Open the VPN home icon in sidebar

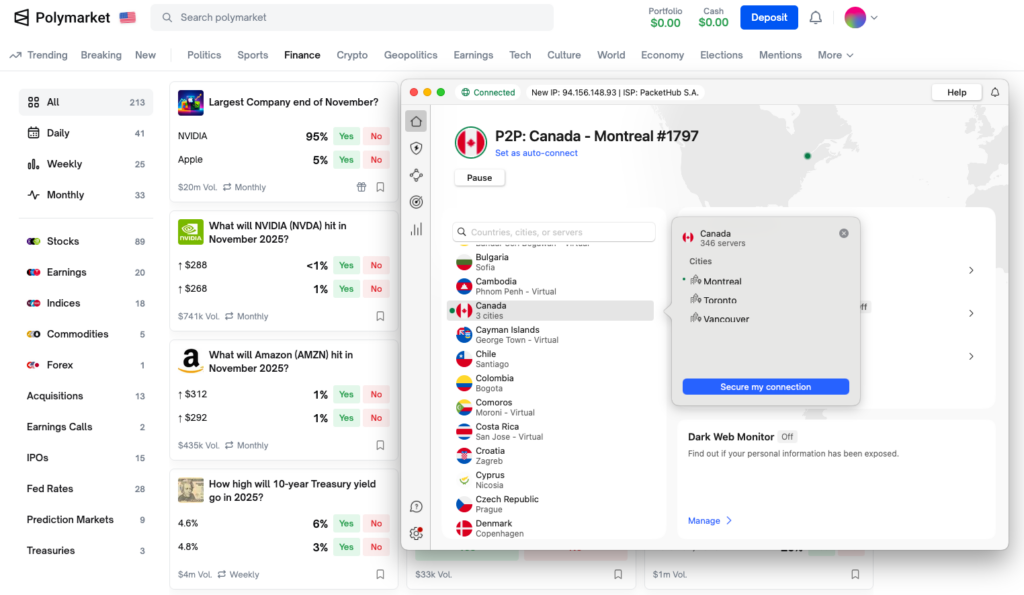click(x=416, y=121)
